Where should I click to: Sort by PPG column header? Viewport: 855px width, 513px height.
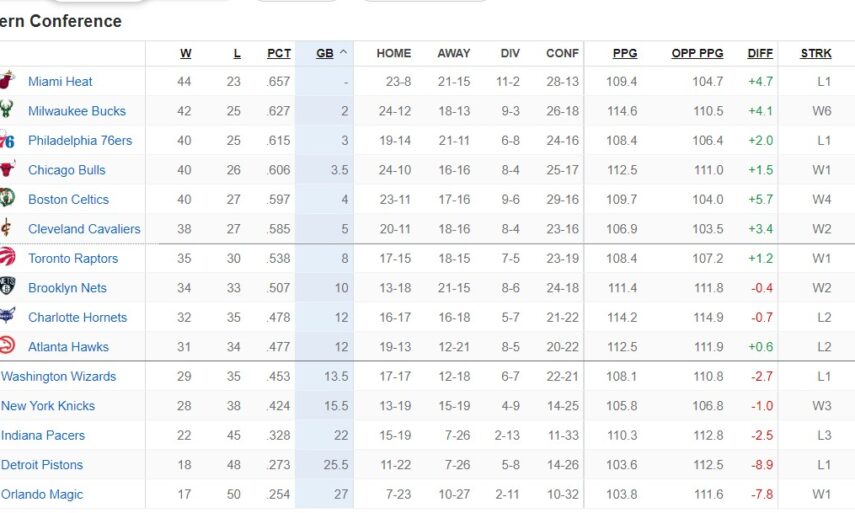624,54
